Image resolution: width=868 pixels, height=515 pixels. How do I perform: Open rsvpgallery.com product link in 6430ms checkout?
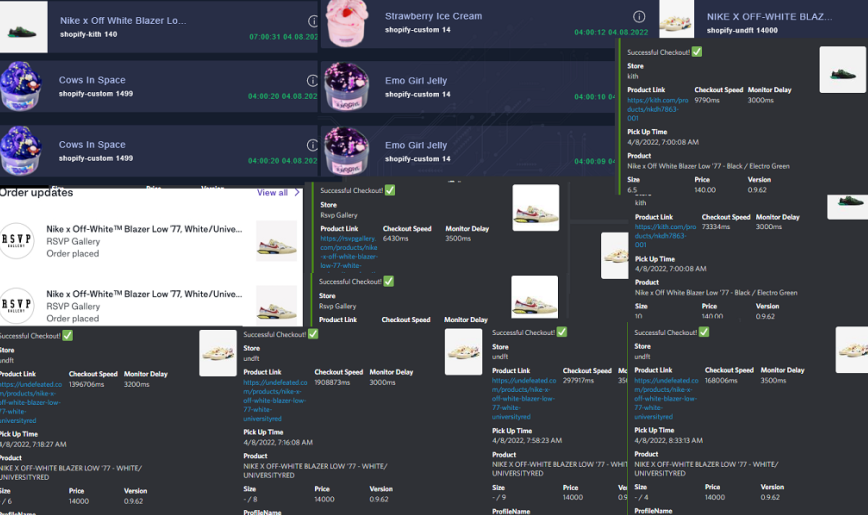[x=349, y=252]
